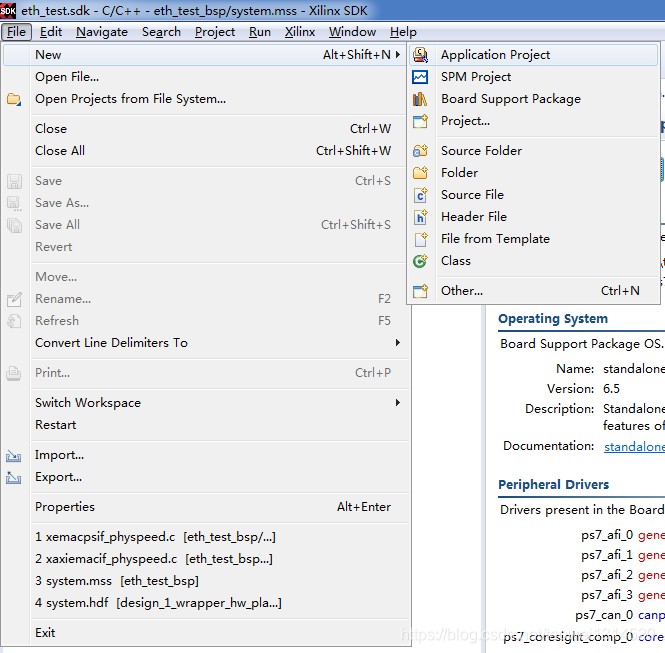Click the Import icon in File menu
Viewport: 665px width, 653px height.
14,455
